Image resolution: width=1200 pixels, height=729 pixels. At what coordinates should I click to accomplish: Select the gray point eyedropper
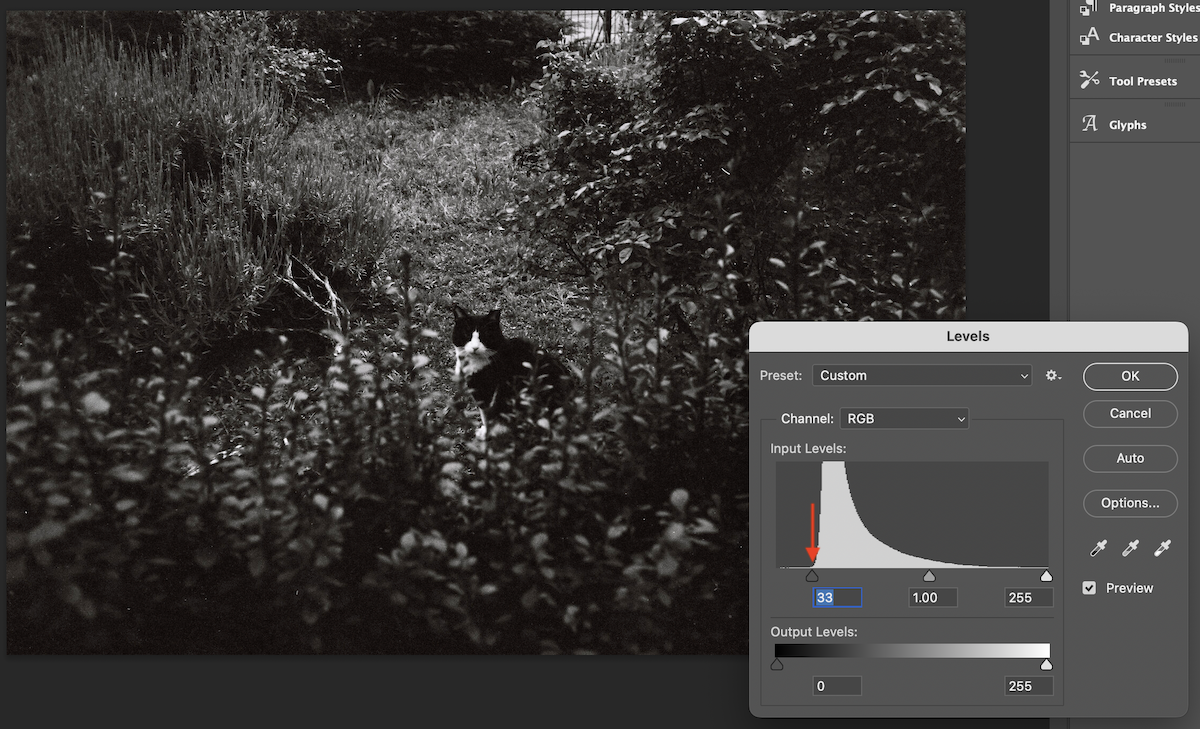point(1131,548)
